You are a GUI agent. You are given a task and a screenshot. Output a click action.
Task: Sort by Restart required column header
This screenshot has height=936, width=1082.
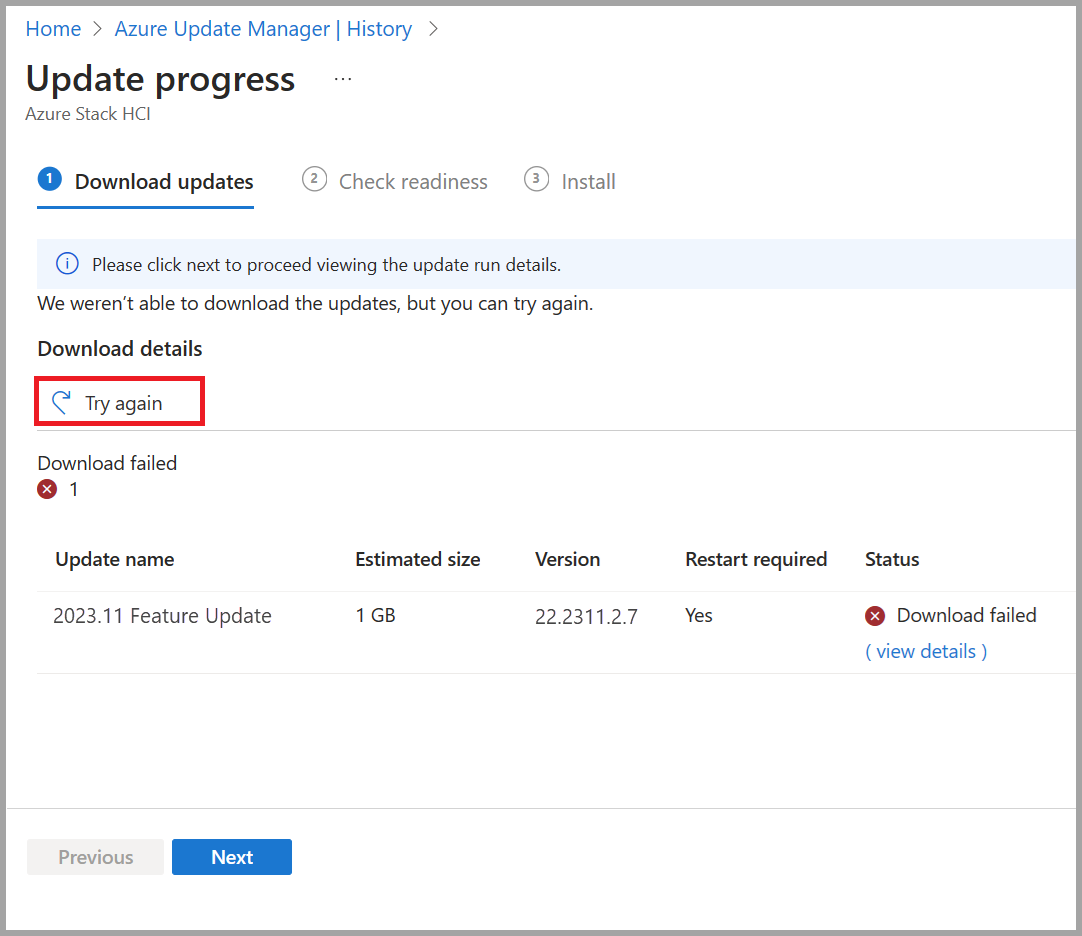[756, 559]
